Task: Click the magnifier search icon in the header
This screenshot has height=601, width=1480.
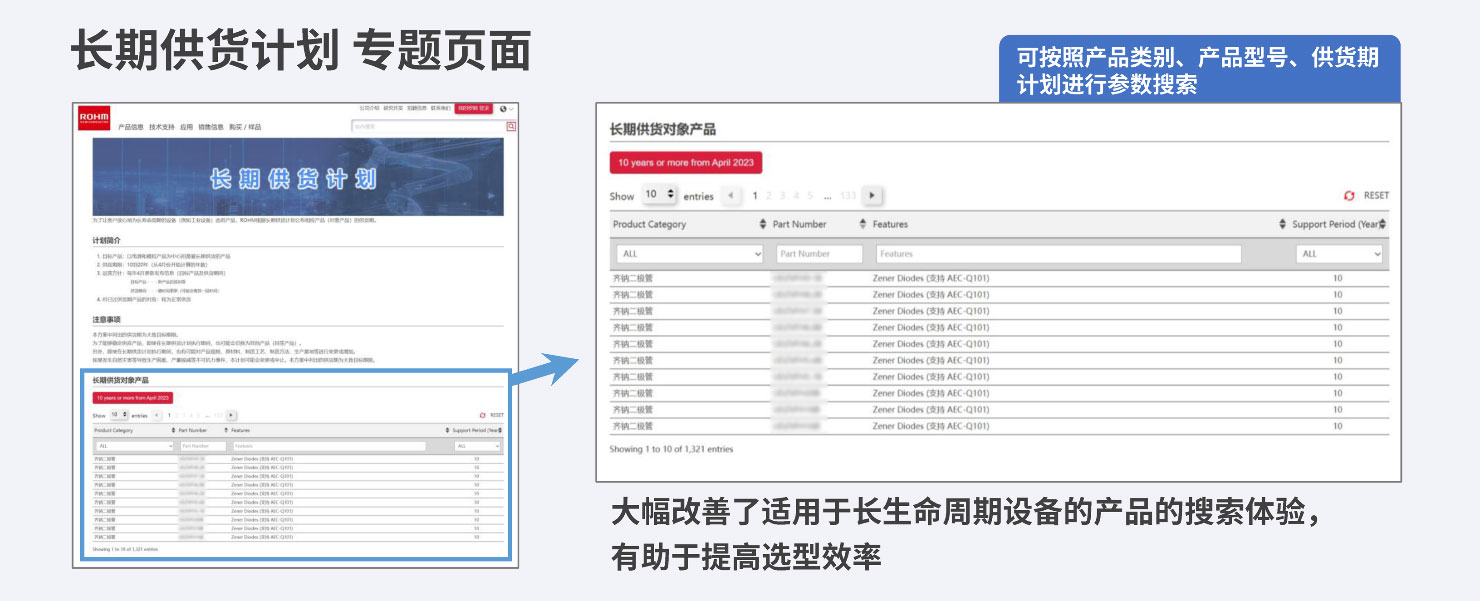Action: (x=511, y=127)
